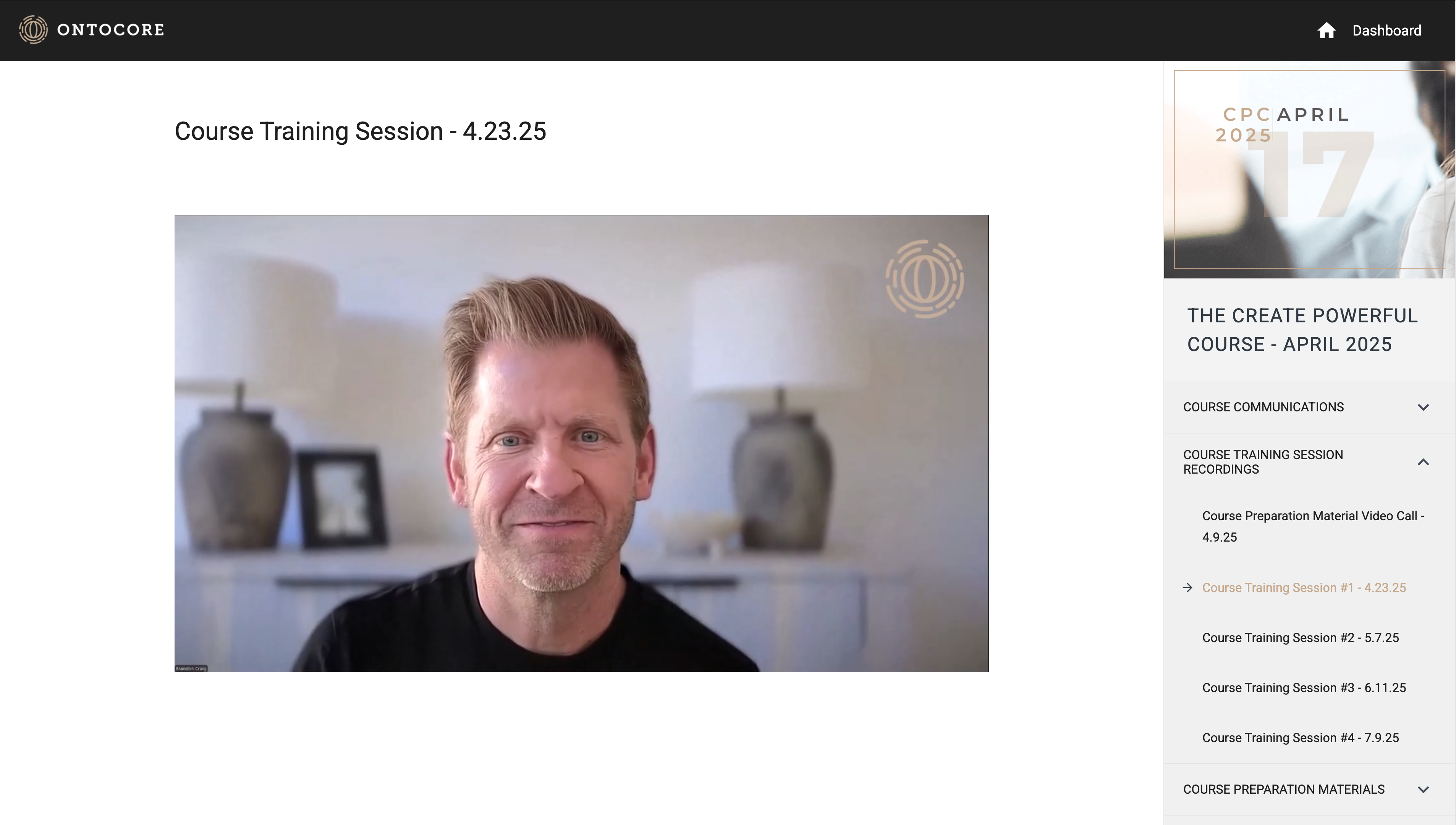The height and width of the screenshot is (825, 1456).
Task: Collapse the Course Training Session Recordings chevron
Action: point(1423,462)
